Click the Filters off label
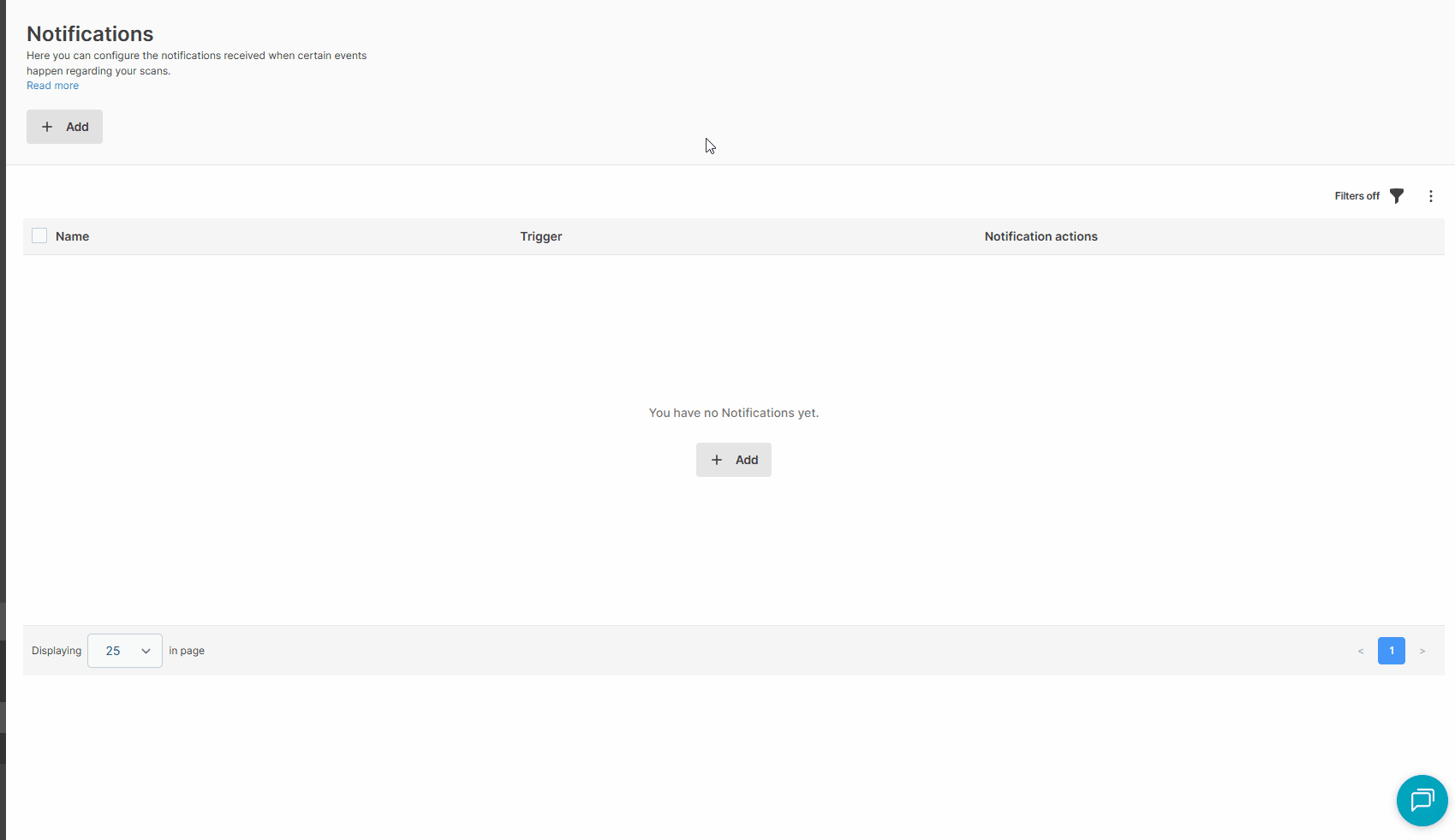1455x840 pixels. 1357,196
